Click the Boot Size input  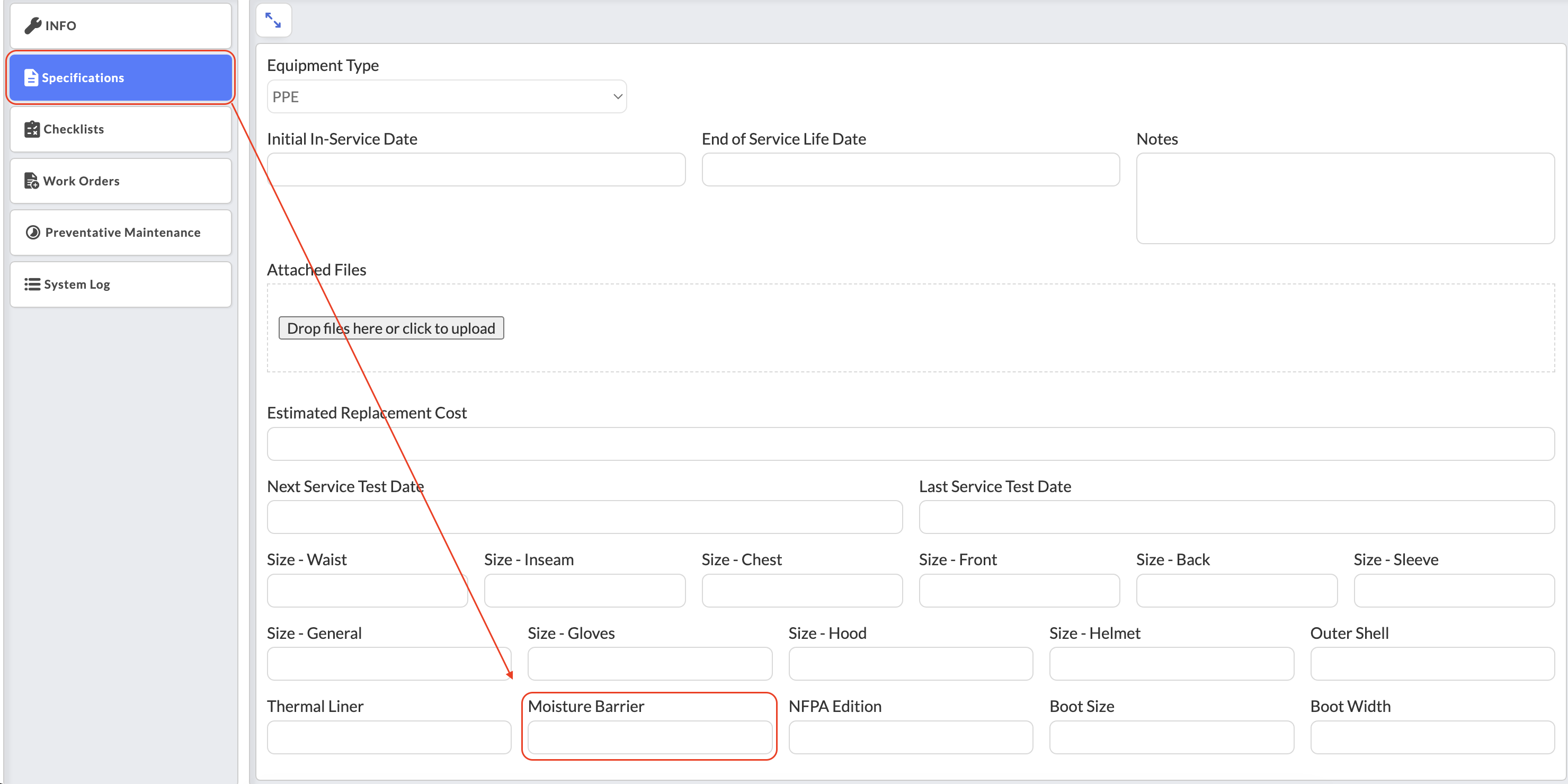[x=1172, y=737]
